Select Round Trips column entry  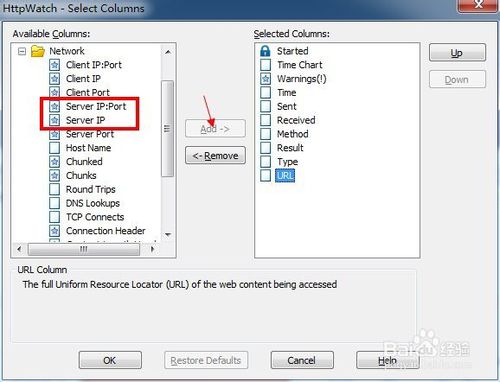point(91,189)
